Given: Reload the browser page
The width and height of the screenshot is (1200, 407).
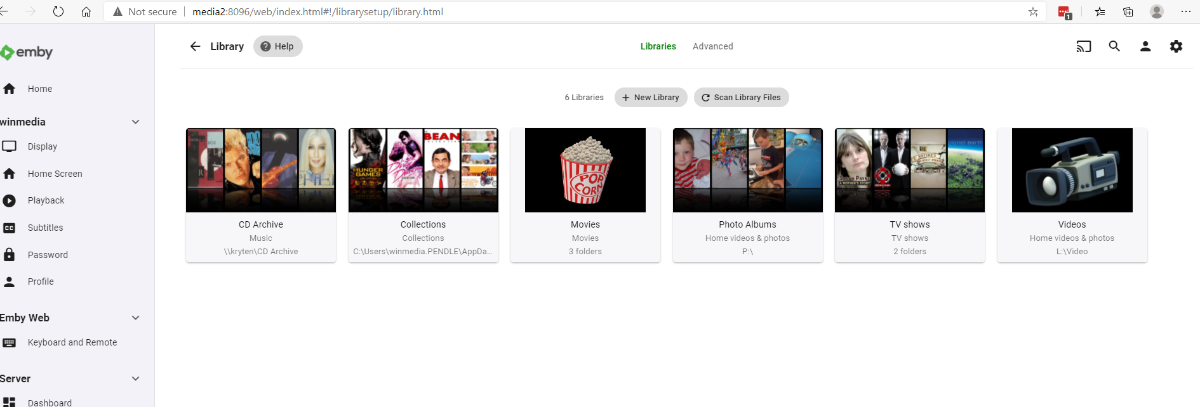Looking at the screenshot, I should click(x=58, y=12).
